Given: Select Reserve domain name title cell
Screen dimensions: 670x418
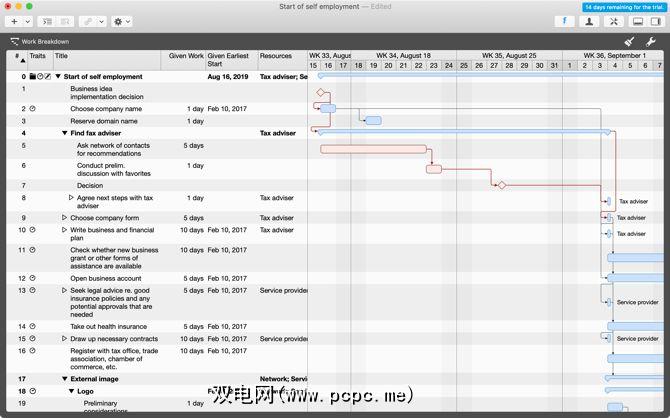Looking at the screenshot, I should (104, 121).
